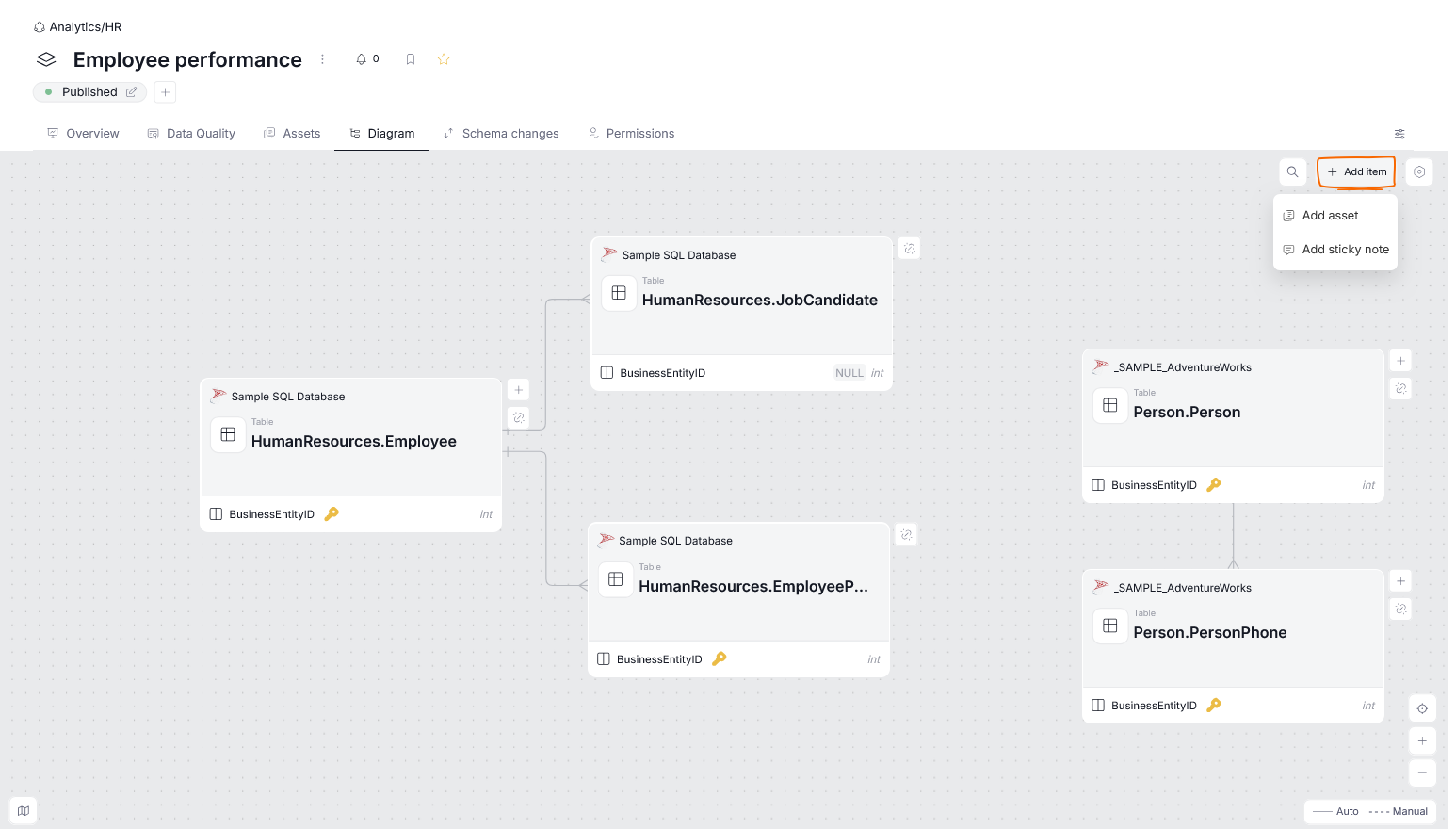Open the Analytics/HR breadcrumb link
Image resolution: width=1456 pixels, height=829 pixels.
(86, 27)
